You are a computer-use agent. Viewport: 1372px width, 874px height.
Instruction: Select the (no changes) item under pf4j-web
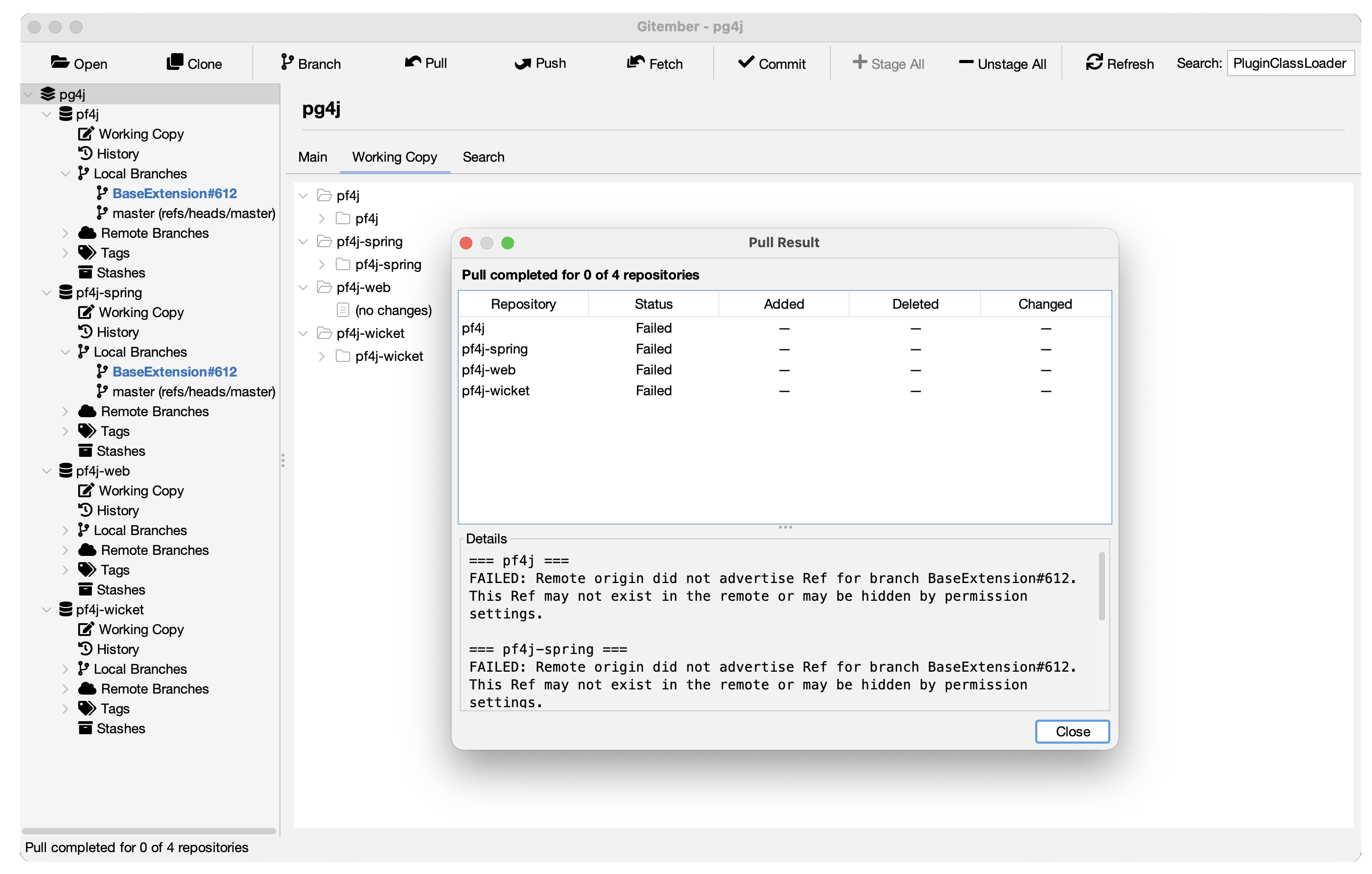click(x=393, y=310)
